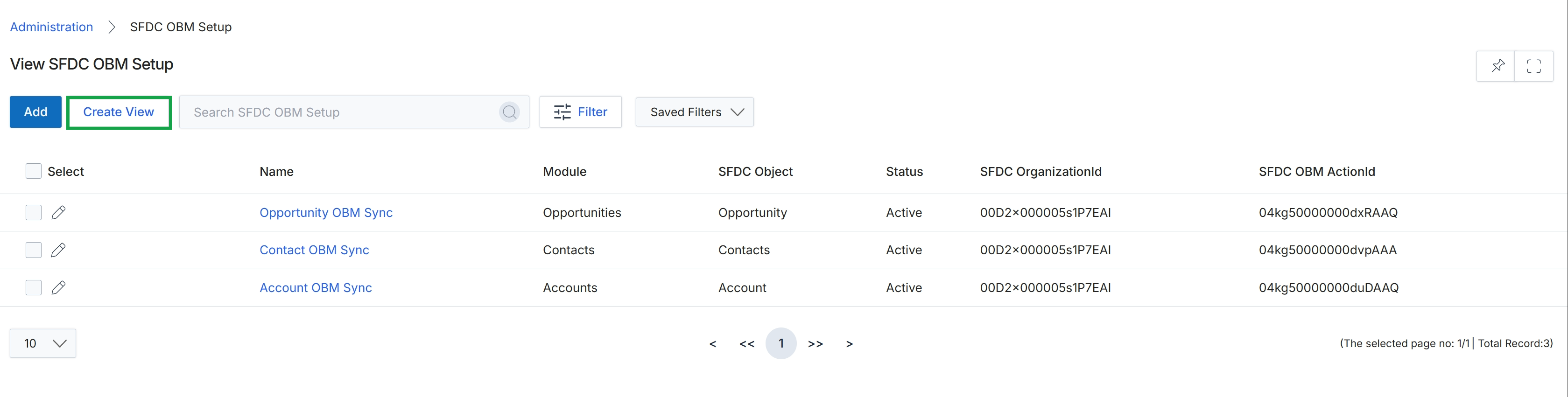
Task: Click the SFDC OrganizationId column header
Action: pyautogui.click(x=1040, y=172)
